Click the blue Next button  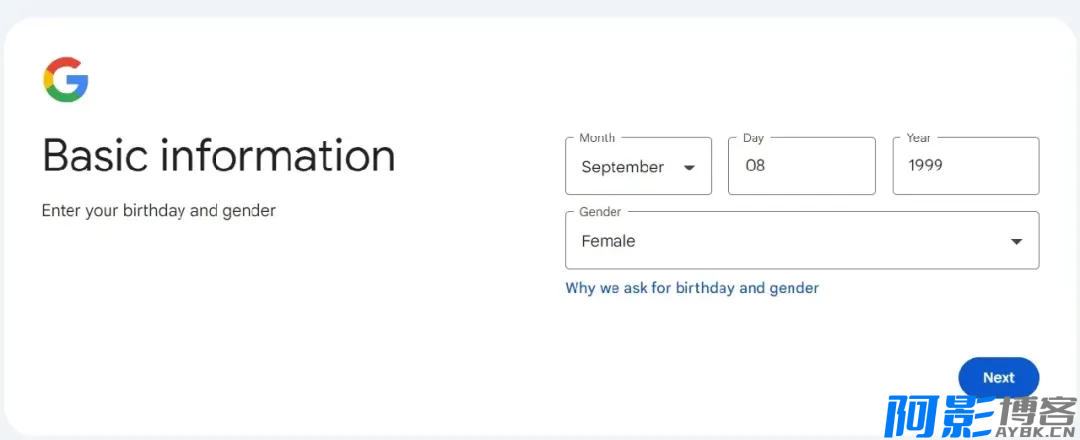pyautogui.click(x=999, y=377)
